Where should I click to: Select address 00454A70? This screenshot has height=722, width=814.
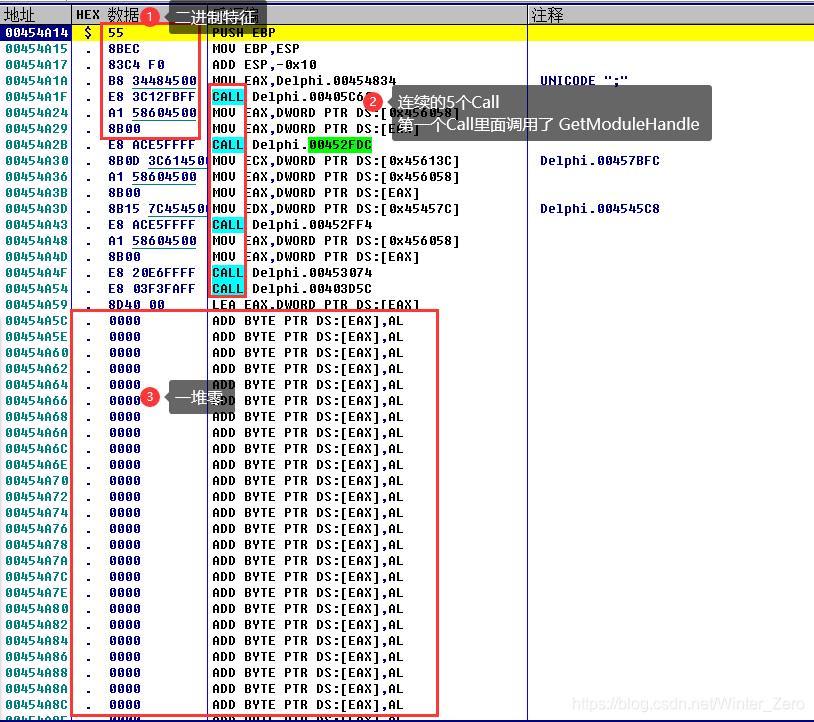click(37, 481)
